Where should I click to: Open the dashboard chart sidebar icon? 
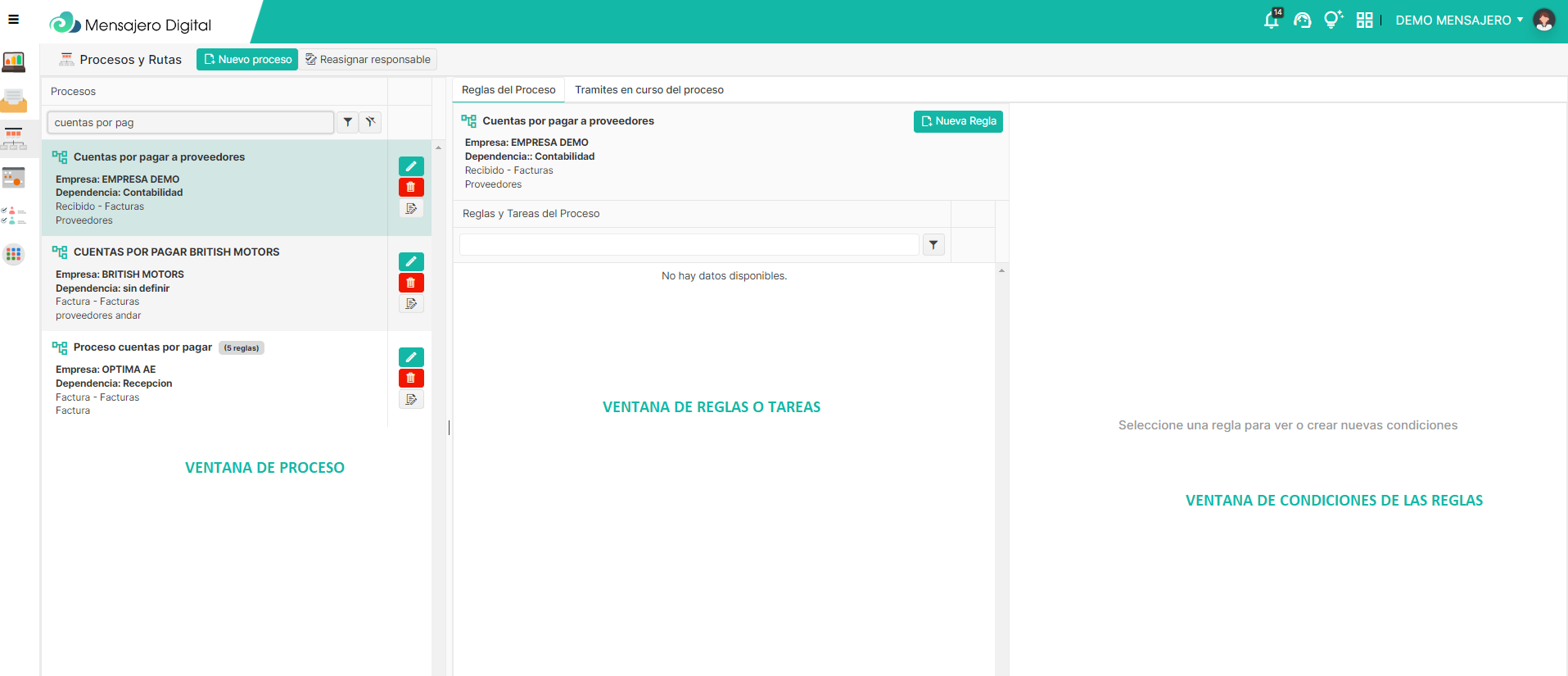tap(14, 61)
